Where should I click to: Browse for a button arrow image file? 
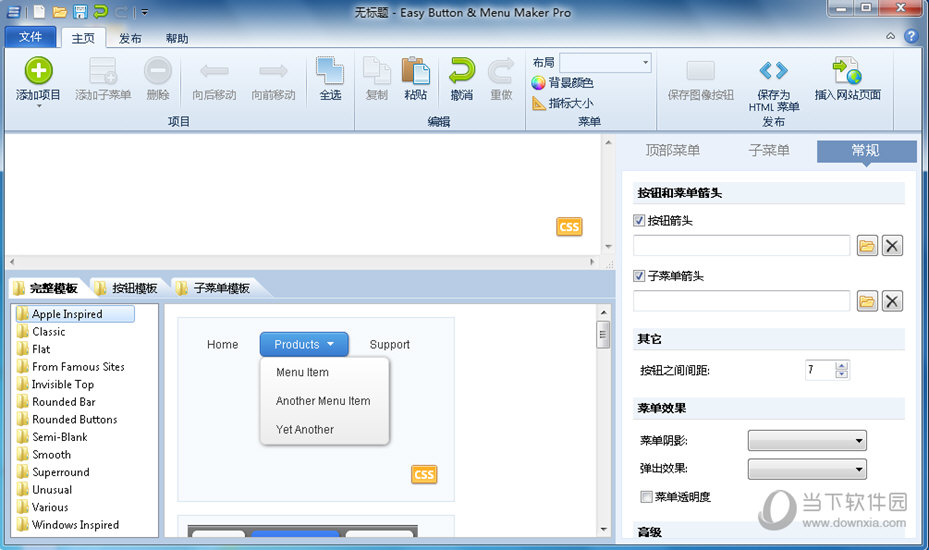tap(867, 245)
